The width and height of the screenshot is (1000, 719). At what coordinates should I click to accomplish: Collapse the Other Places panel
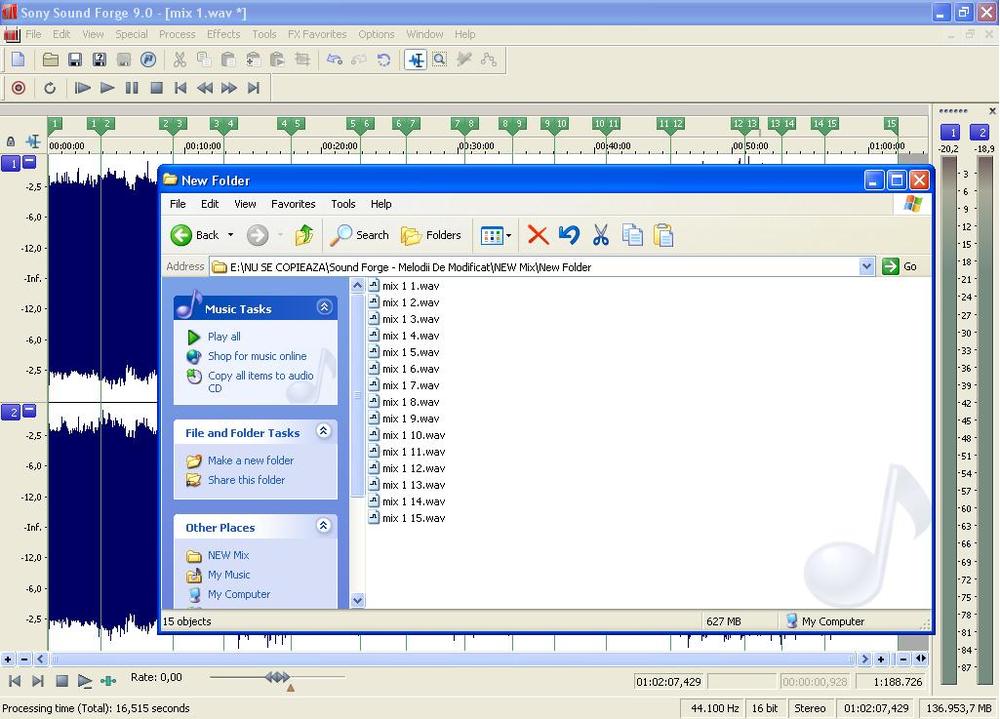[323, 526]
